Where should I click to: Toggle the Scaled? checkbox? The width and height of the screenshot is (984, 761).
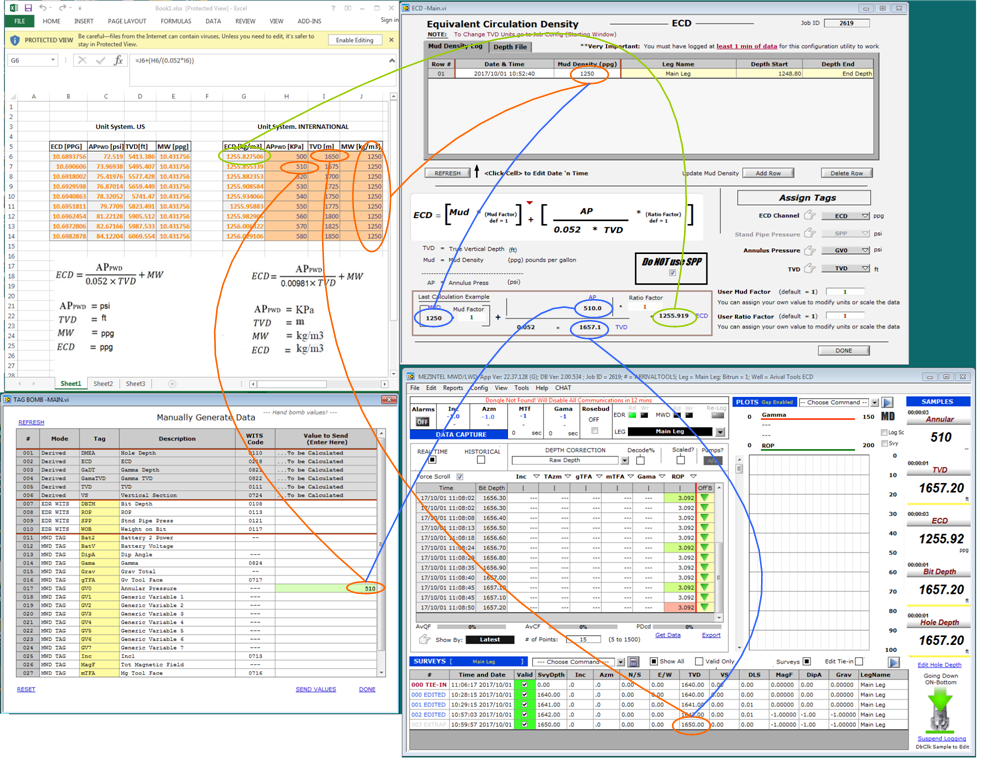click(x=680, y=460)
